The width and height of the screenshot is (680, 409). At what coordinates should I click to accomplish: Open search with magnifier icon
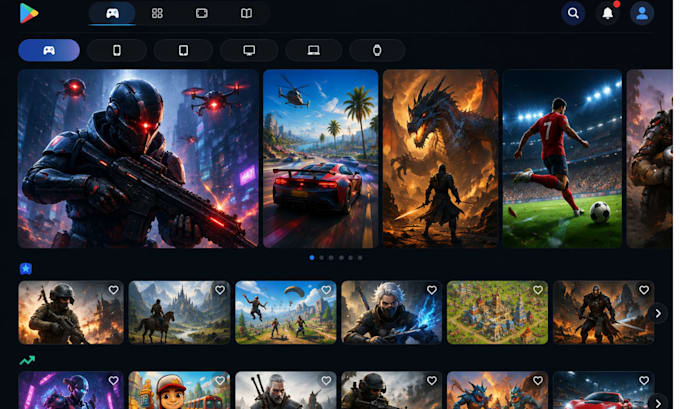point(573,13)
